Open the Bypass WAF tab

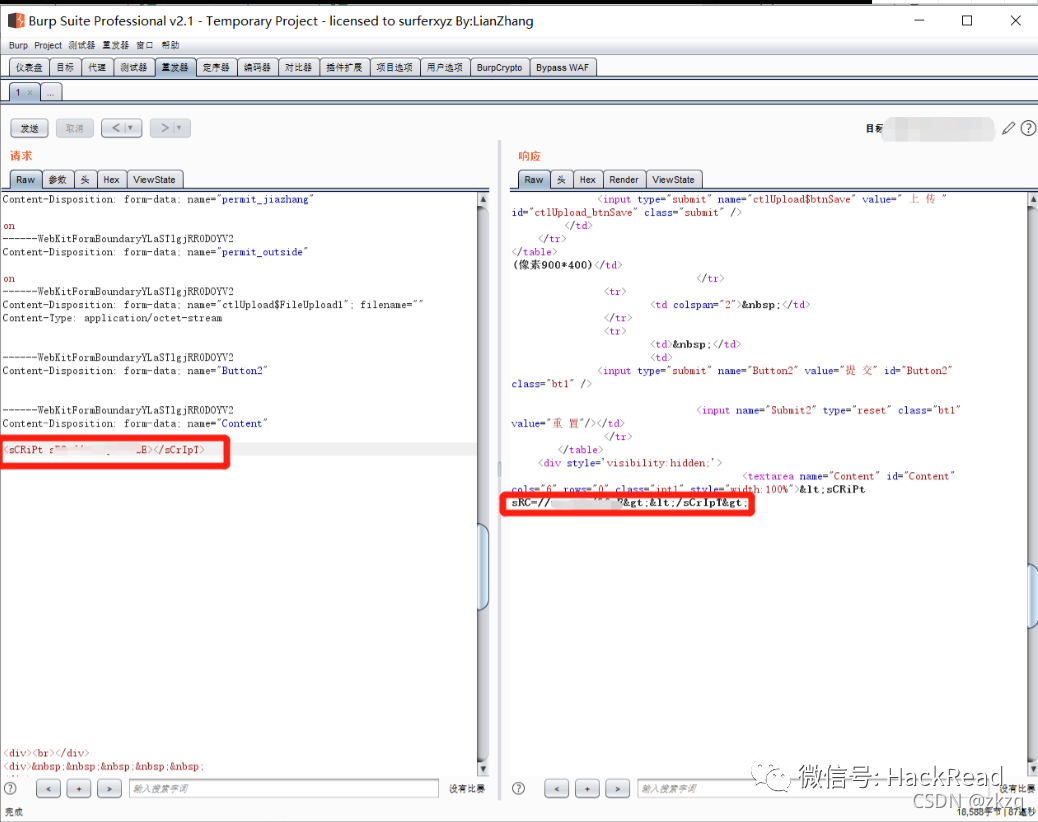click(562, 68)
